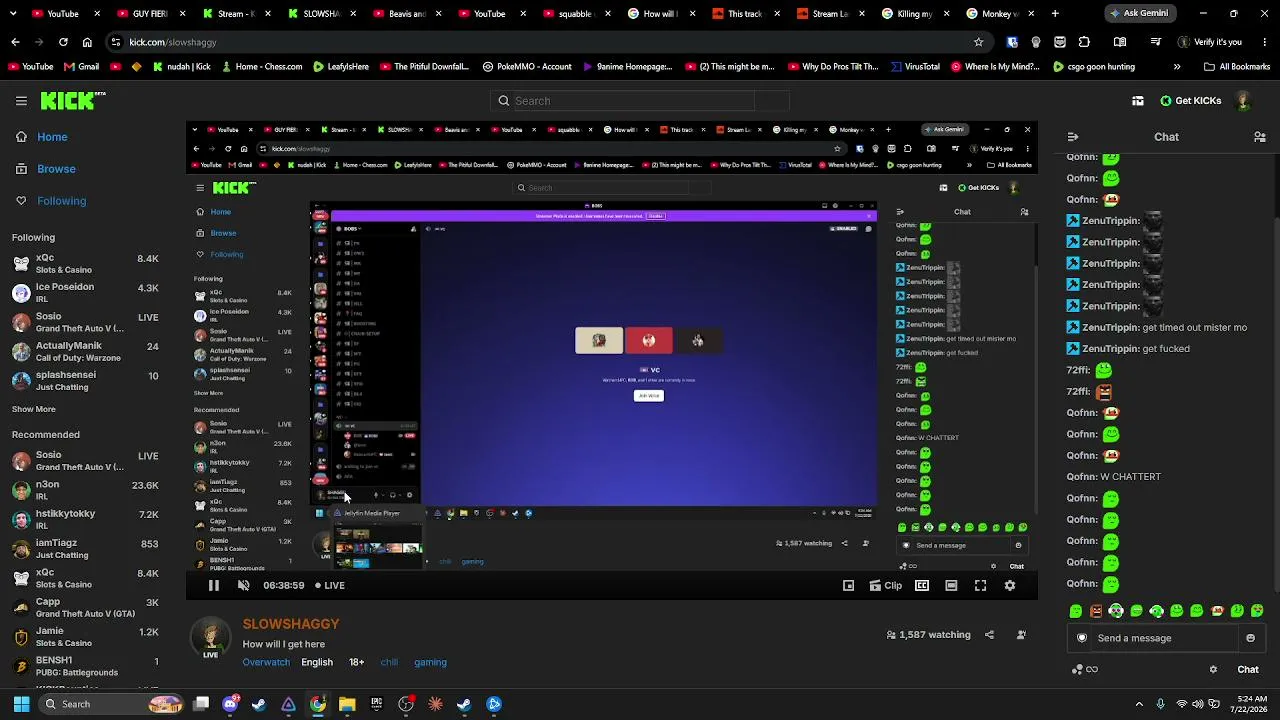Open Epic Games Launcher from taskbar
Viewport: 1280px width, 720px height.
[x=376, y=704]
